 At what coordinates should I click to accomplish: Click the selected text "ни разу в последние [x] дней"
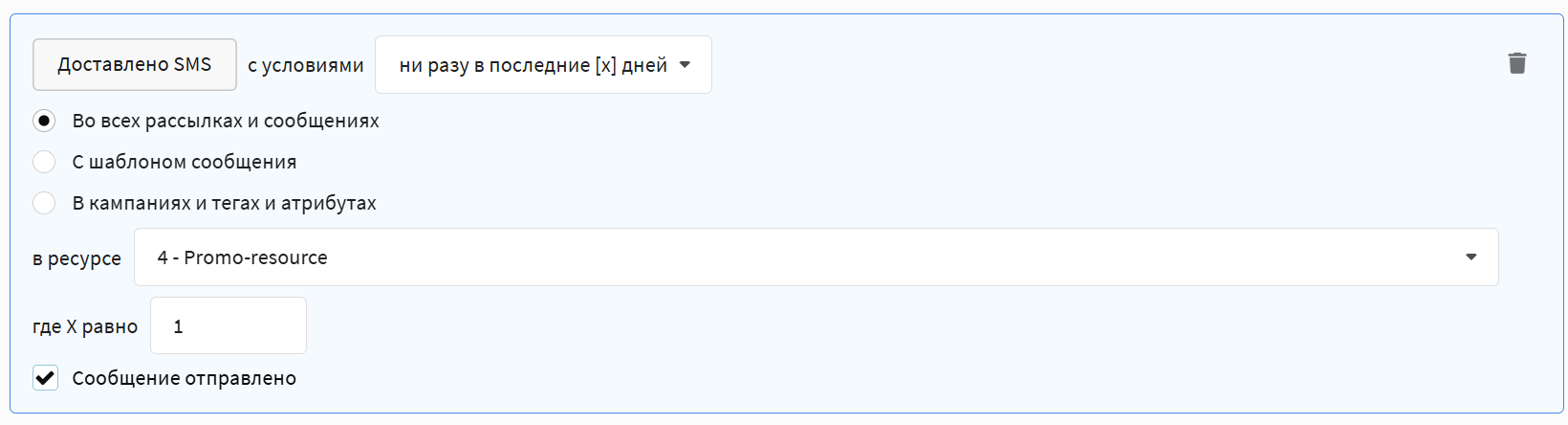click(533, 65)
